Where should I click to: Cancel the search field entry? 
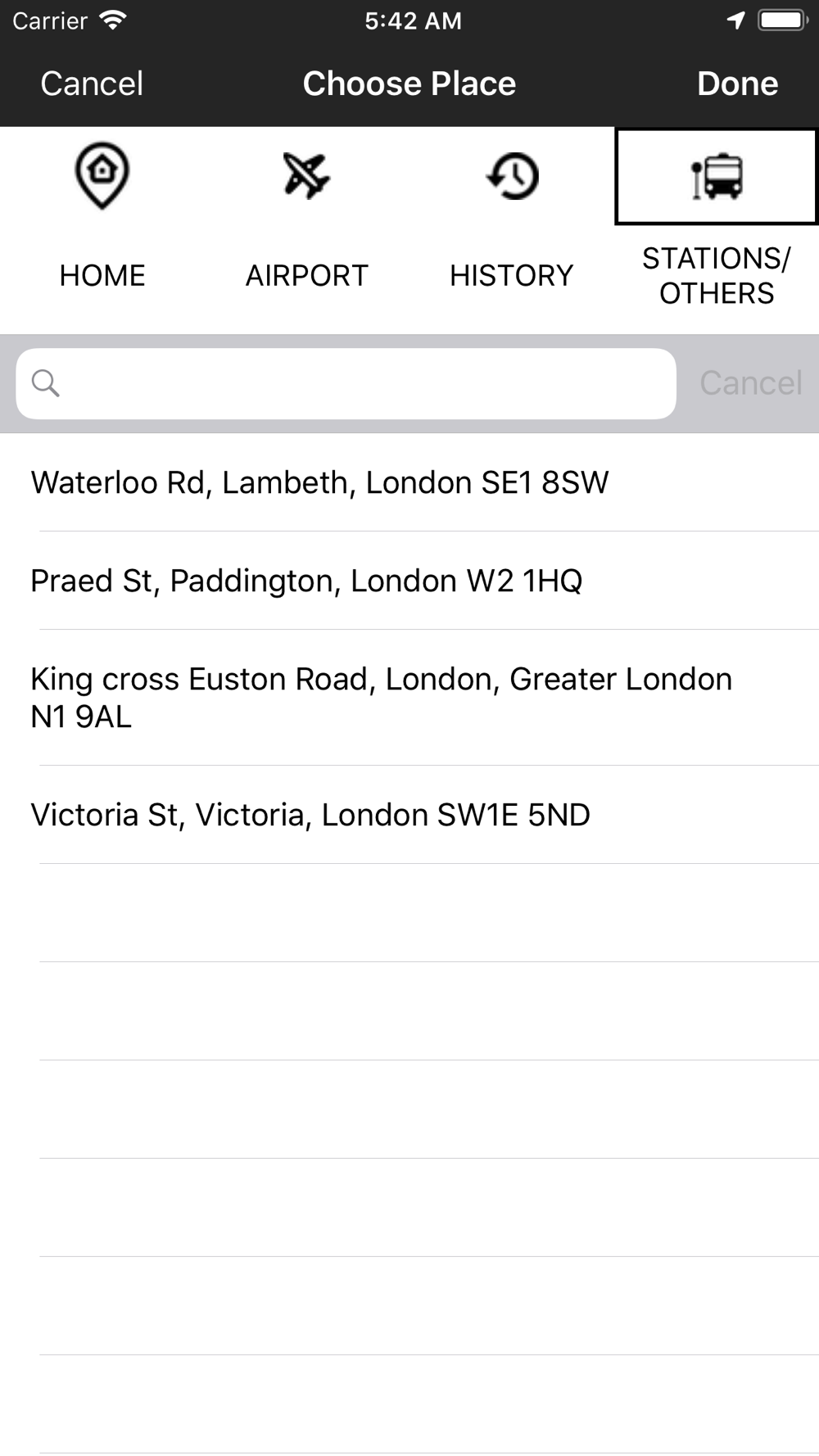751,383
